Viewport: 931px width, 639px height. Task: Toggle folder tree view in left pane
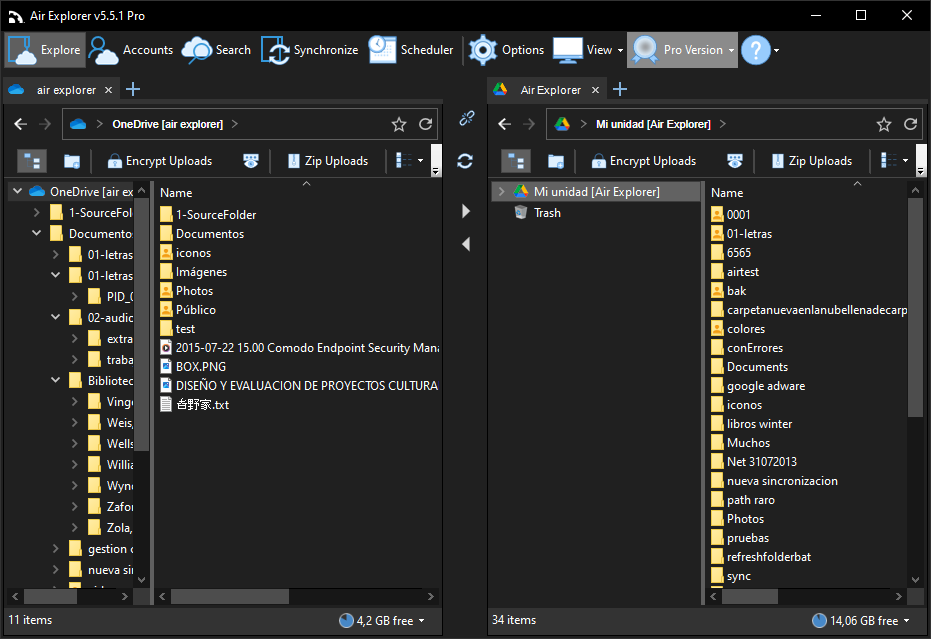[x=32, y=161]
